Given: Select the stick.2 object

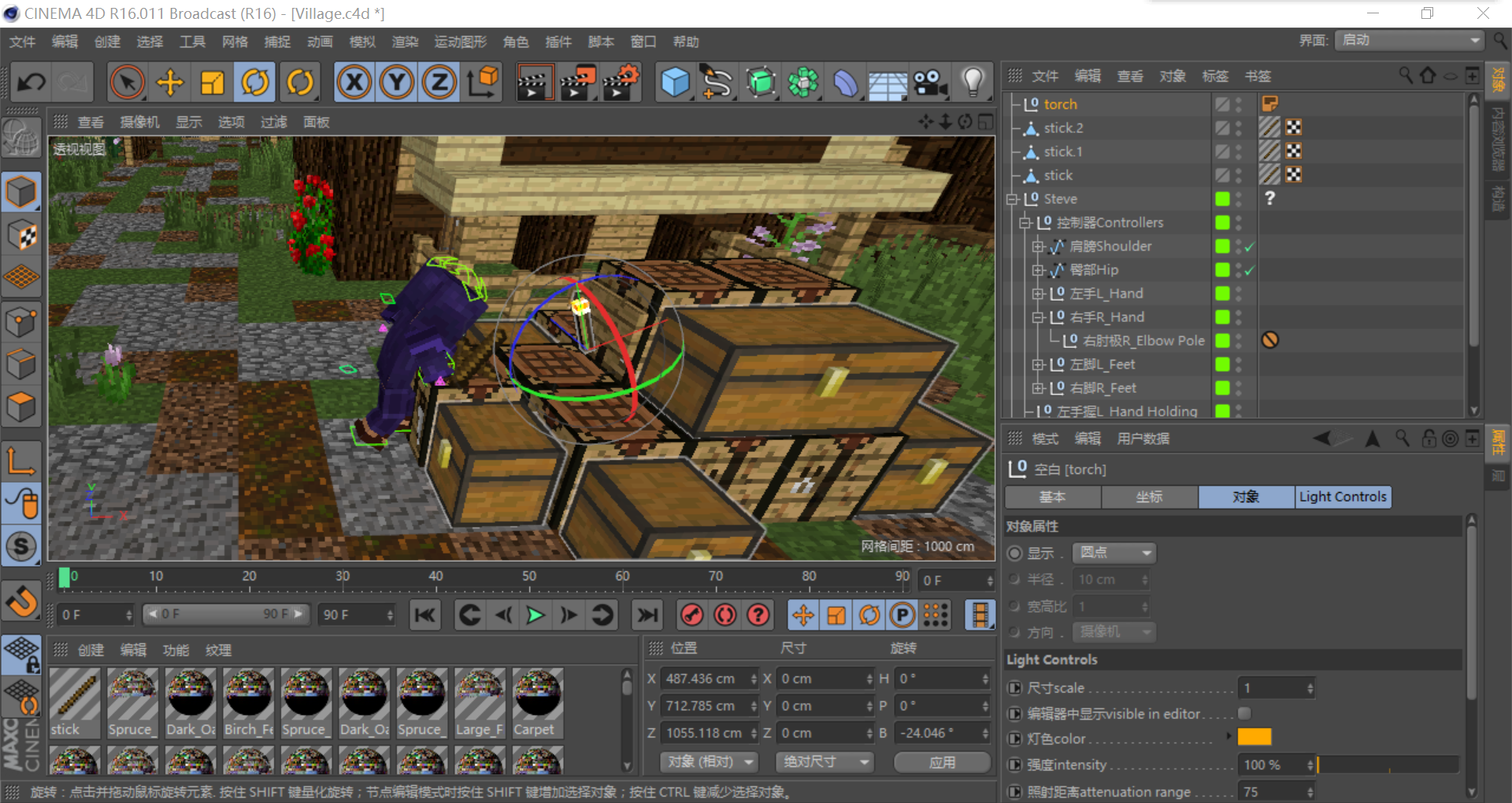Looking at the screenshot, I should (x=1063, y=128).
